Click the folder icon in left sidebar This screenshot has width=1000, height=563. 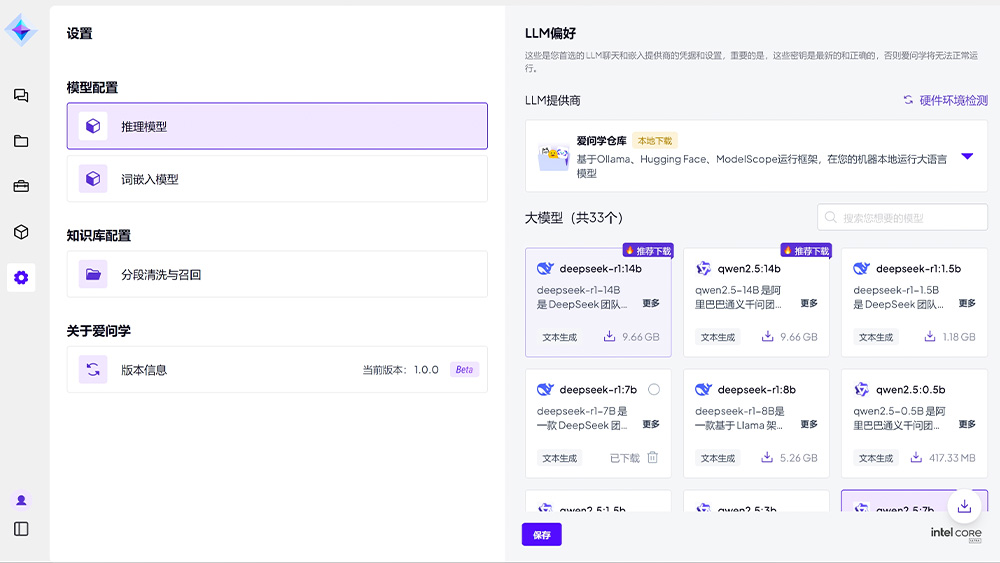[x=21, y=141]
